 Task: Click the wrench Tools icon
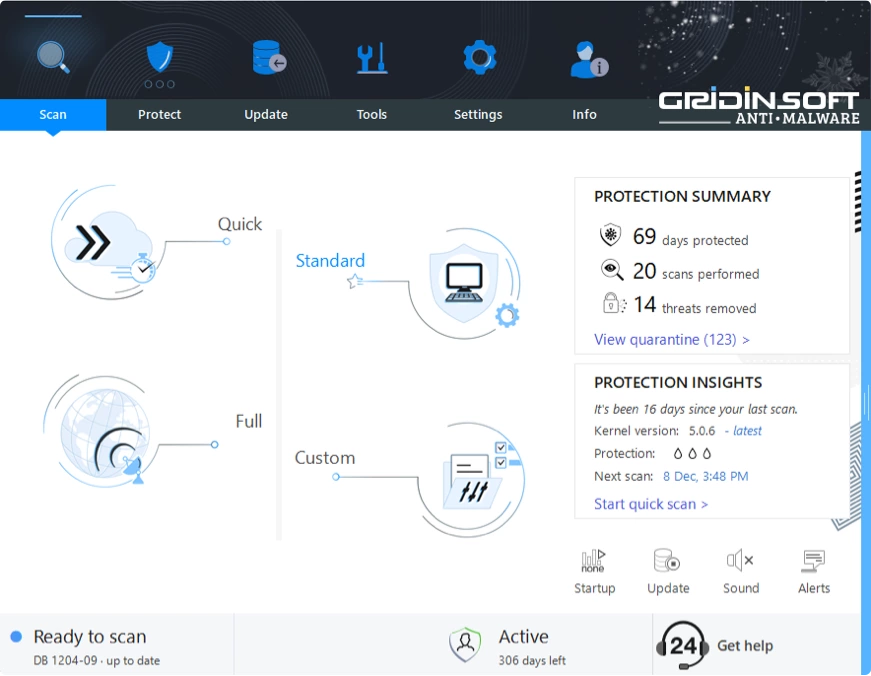pos(372,58)
